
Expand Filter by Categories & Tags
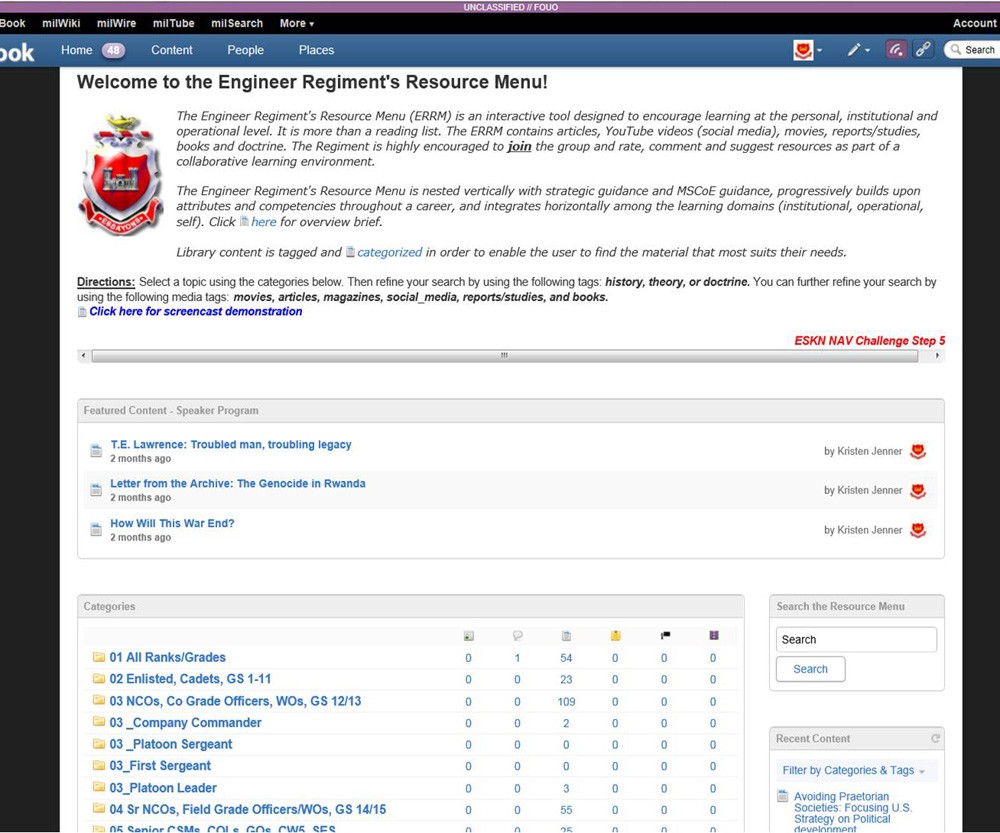point(853,770)
